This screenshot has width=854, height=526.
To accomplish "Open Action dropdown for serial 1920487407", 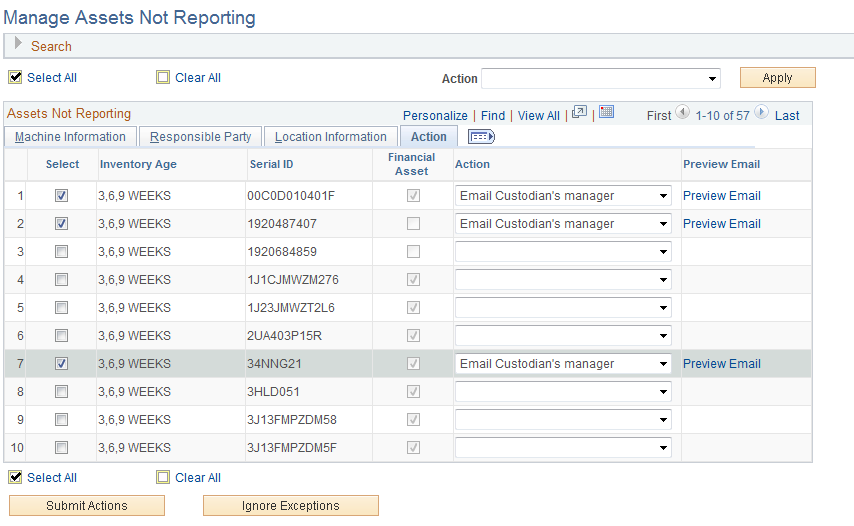I will click(x=563, y=224).
